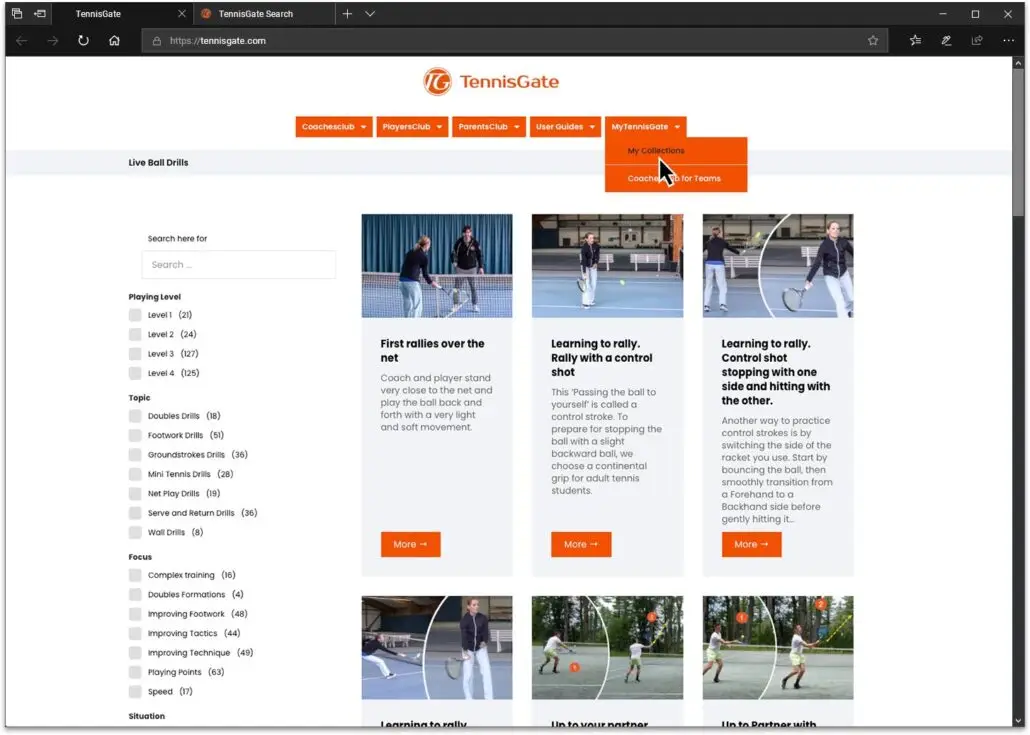Enable the Footwork Drills filter
This screenshot has height=735, width=1030.
pos(135,435)
